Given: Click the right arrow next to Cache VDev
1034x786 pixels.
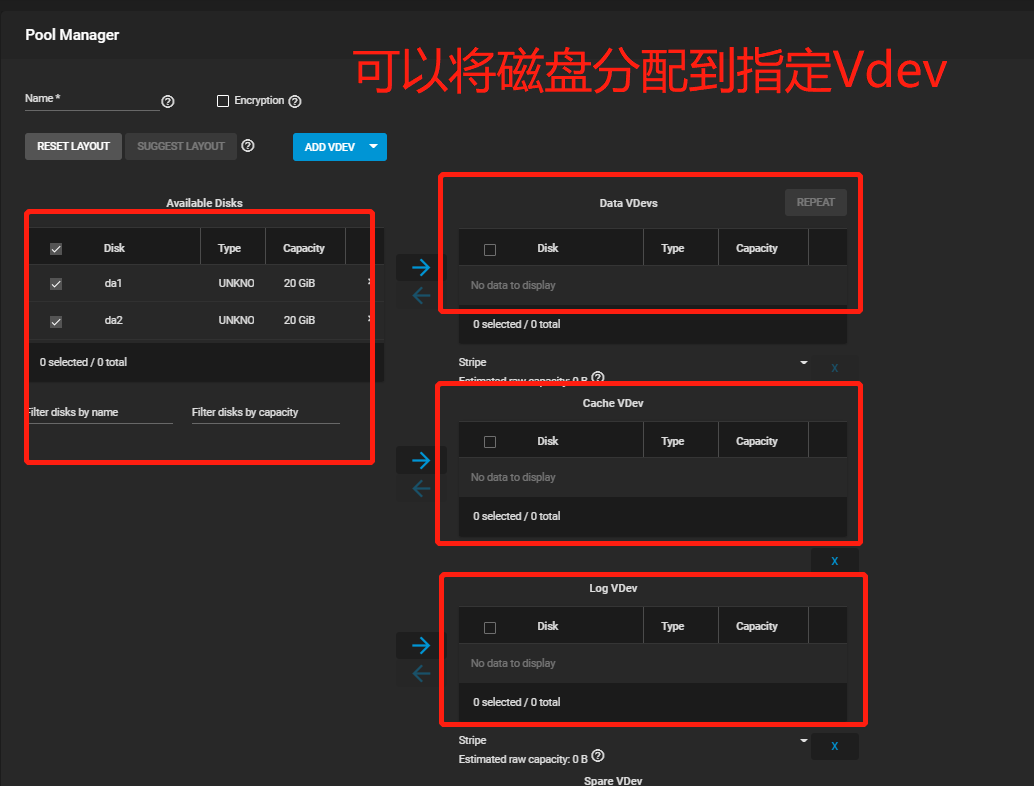Looking at the screenshot, I should [x=419, y=460].
